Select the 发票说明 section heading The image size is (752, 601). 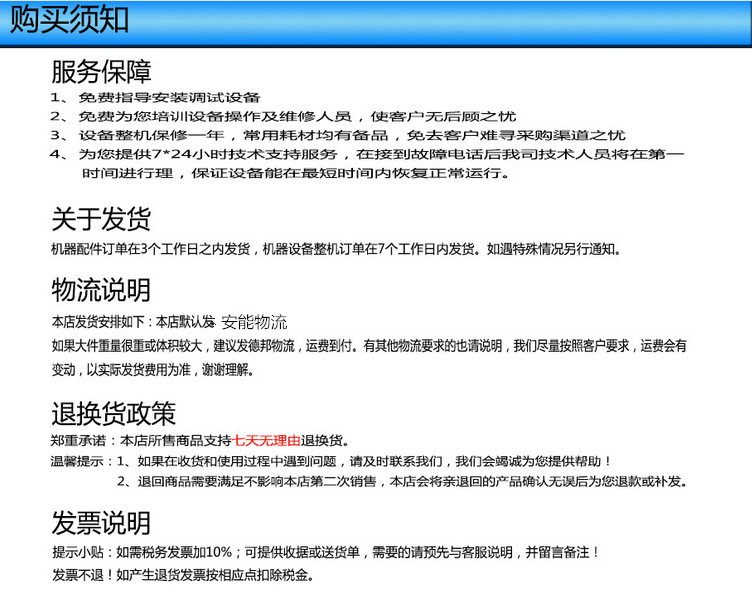[x=101, y=523]
